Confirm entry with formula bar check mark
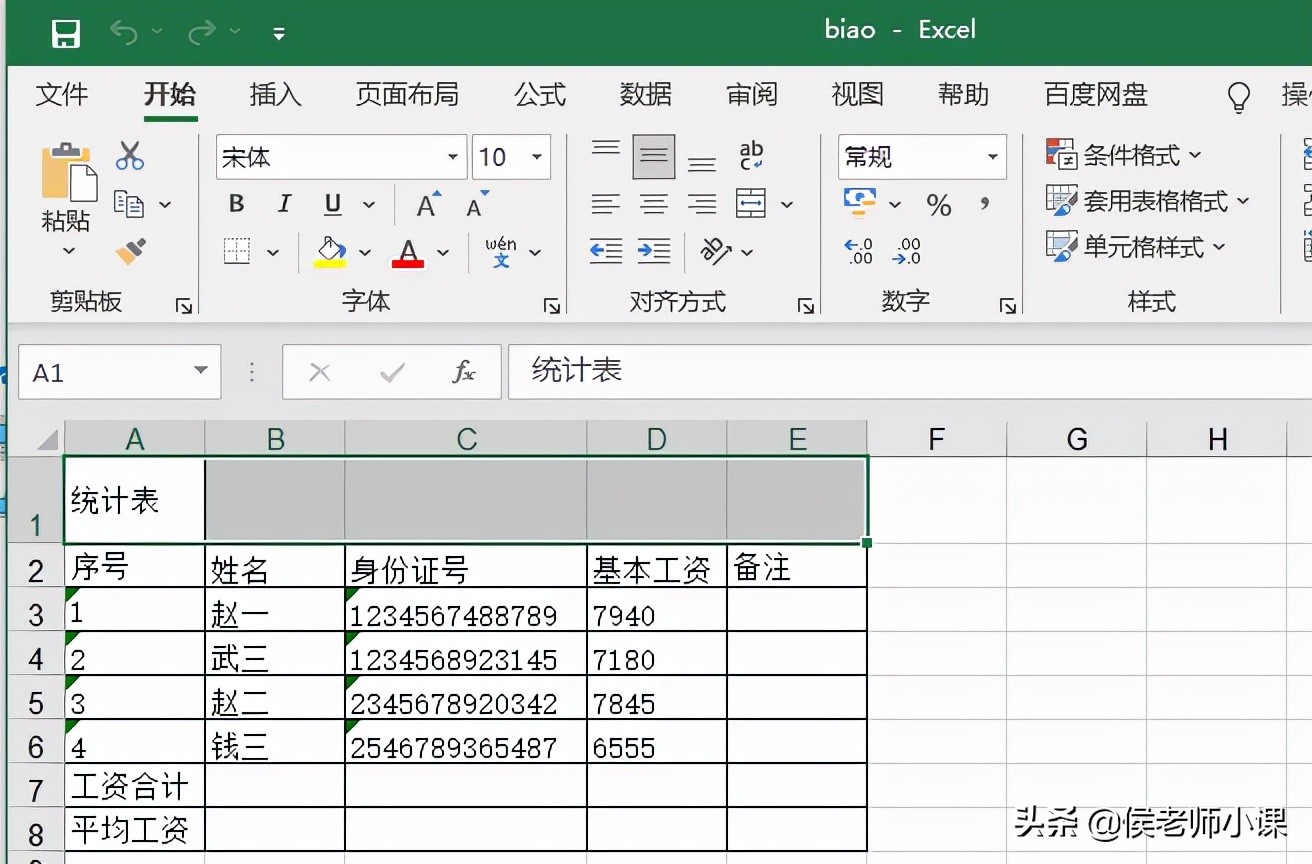This screenshot has width=1312, height=864. tap(392, 373)
